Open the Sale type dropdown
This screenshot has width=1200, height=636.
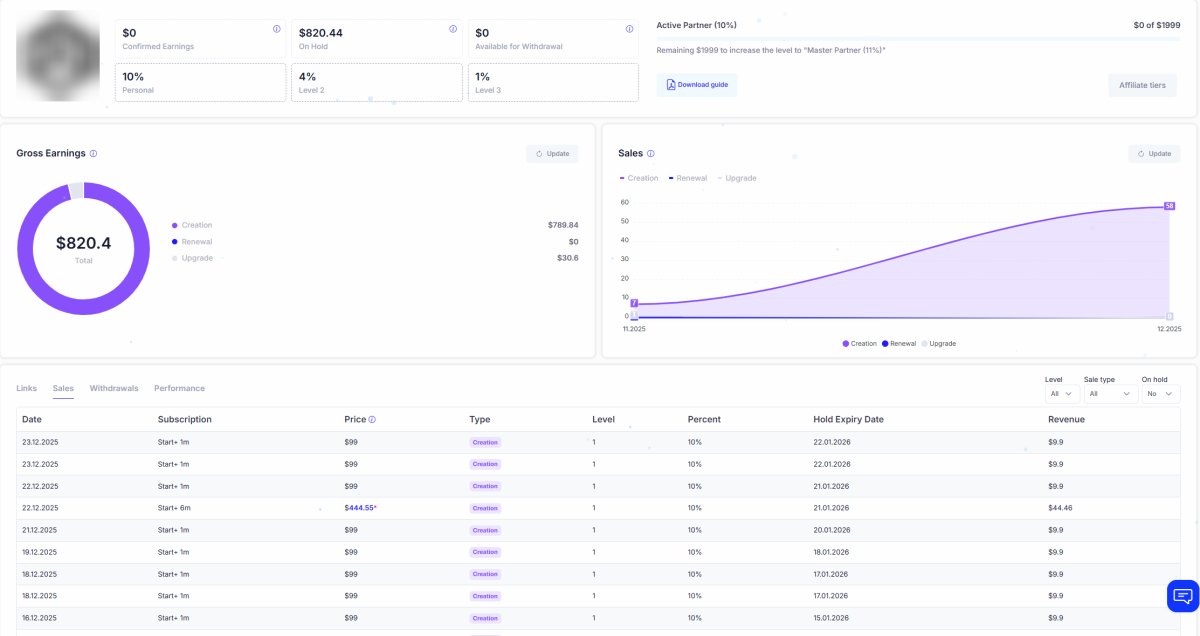coord(1110,394)
